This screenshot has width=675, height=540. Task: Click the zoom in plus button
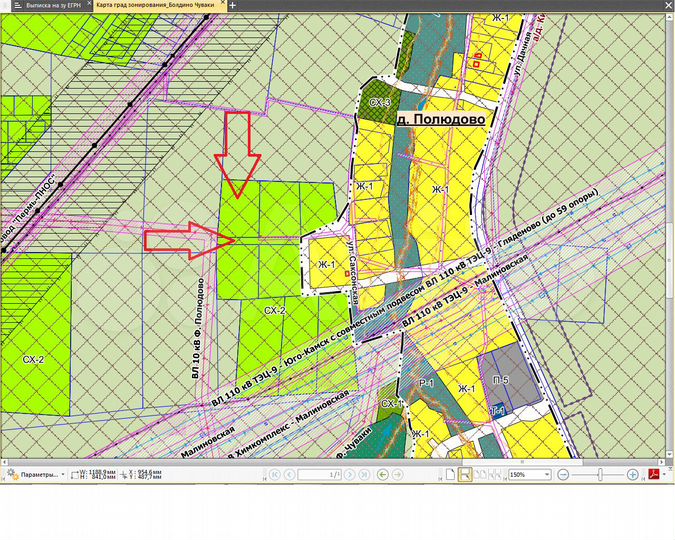pyautogui.click(x=633, y=474)
